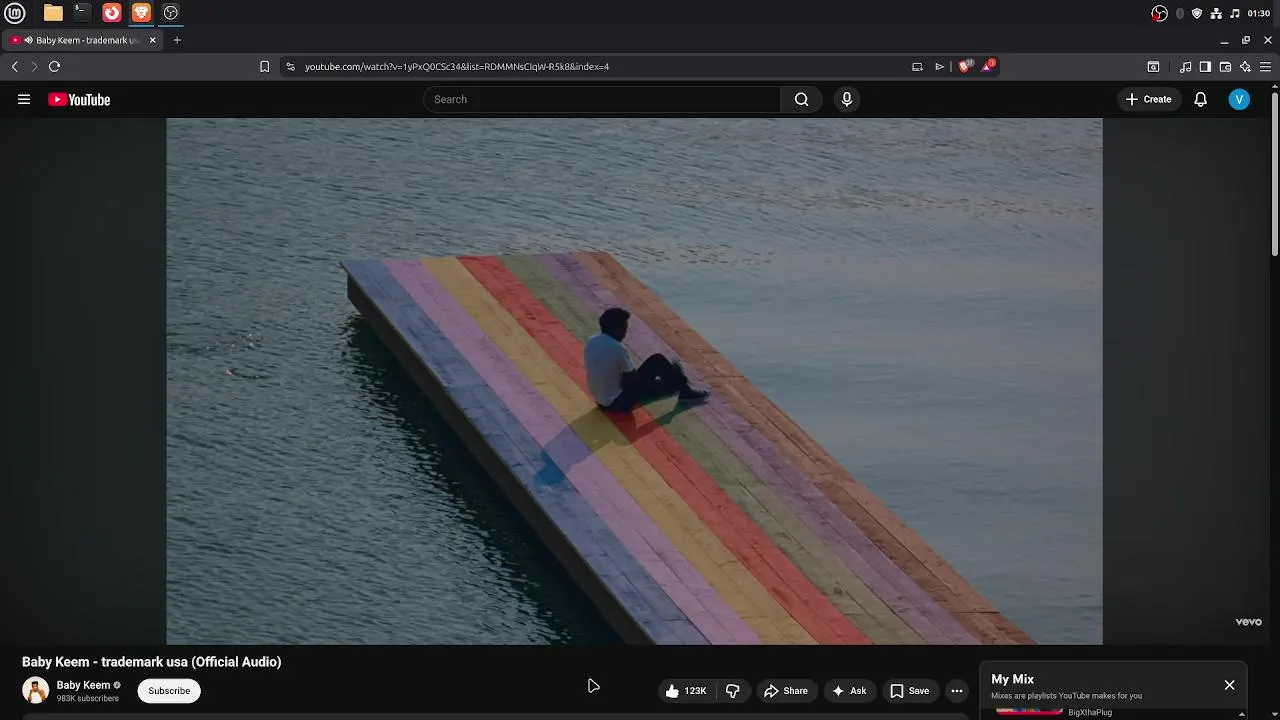Open more actions three-dot menu
The image size is (1280, 720).
pos(957,690)
